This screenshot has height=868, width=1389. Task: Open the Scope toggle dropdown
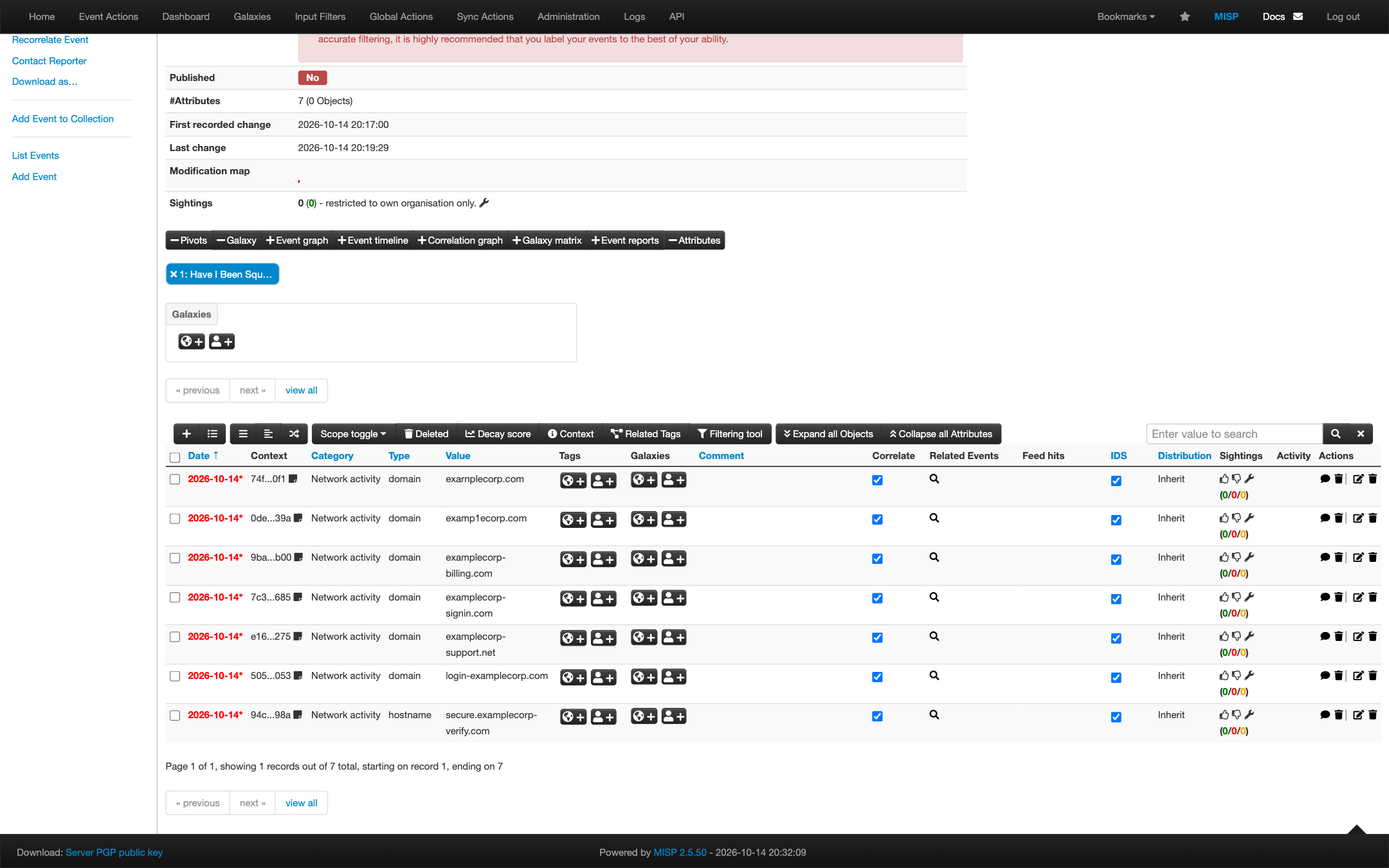[x=353, y=434]
